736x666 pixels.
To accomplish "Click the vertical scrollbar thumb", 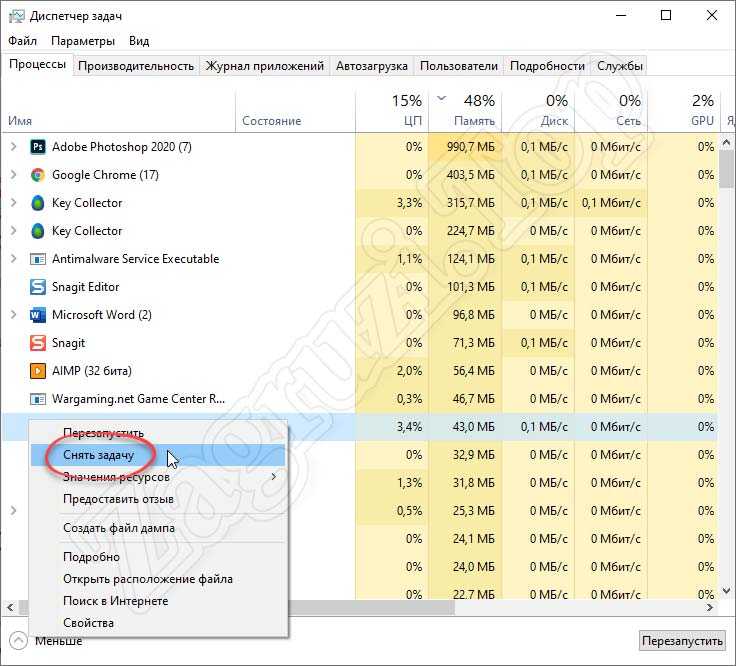I will pyautogui.click(x=727, y=169).
